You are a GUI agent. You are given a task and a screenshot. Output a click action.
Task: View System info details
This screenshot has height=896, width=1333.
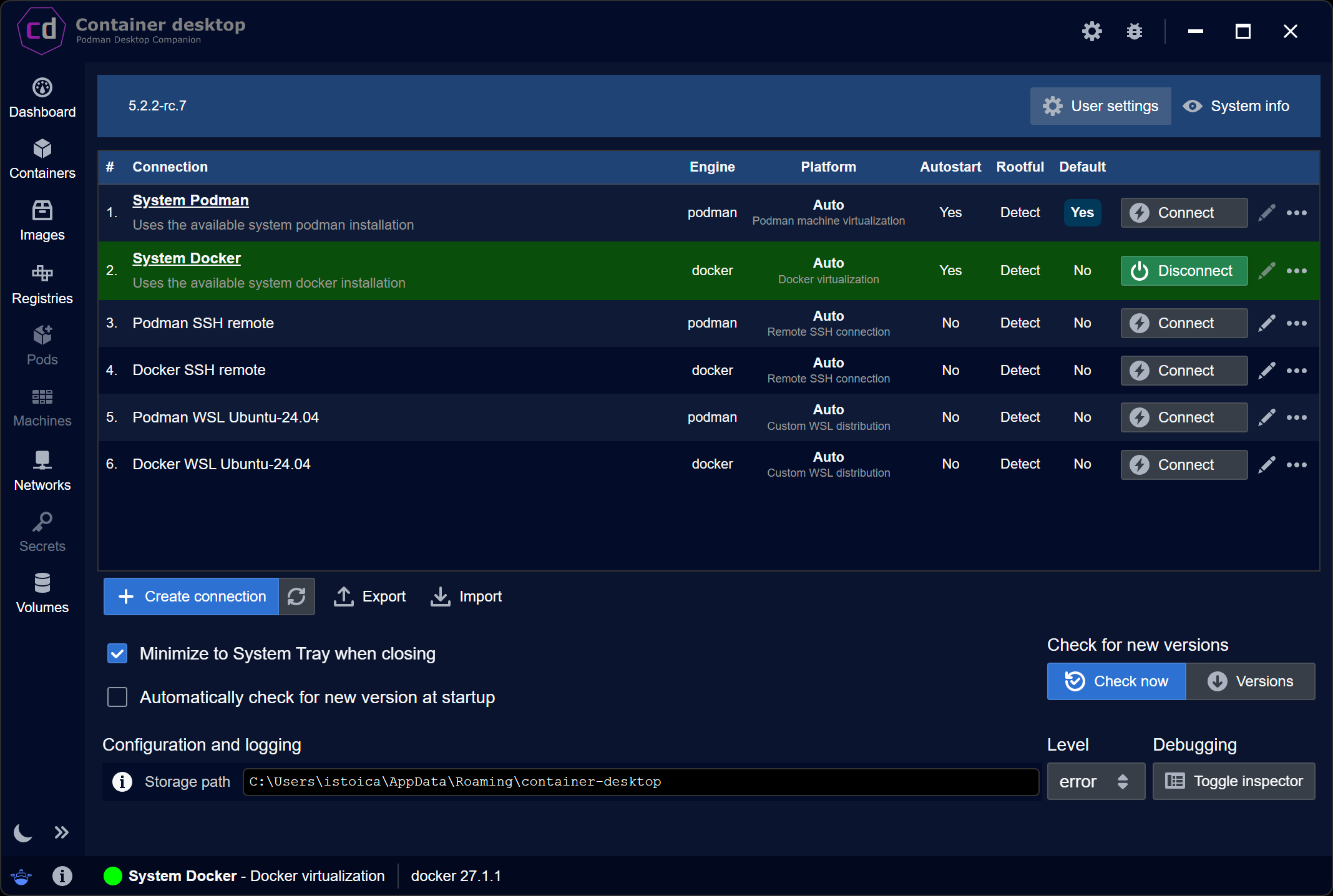(x=1237, y=105)
